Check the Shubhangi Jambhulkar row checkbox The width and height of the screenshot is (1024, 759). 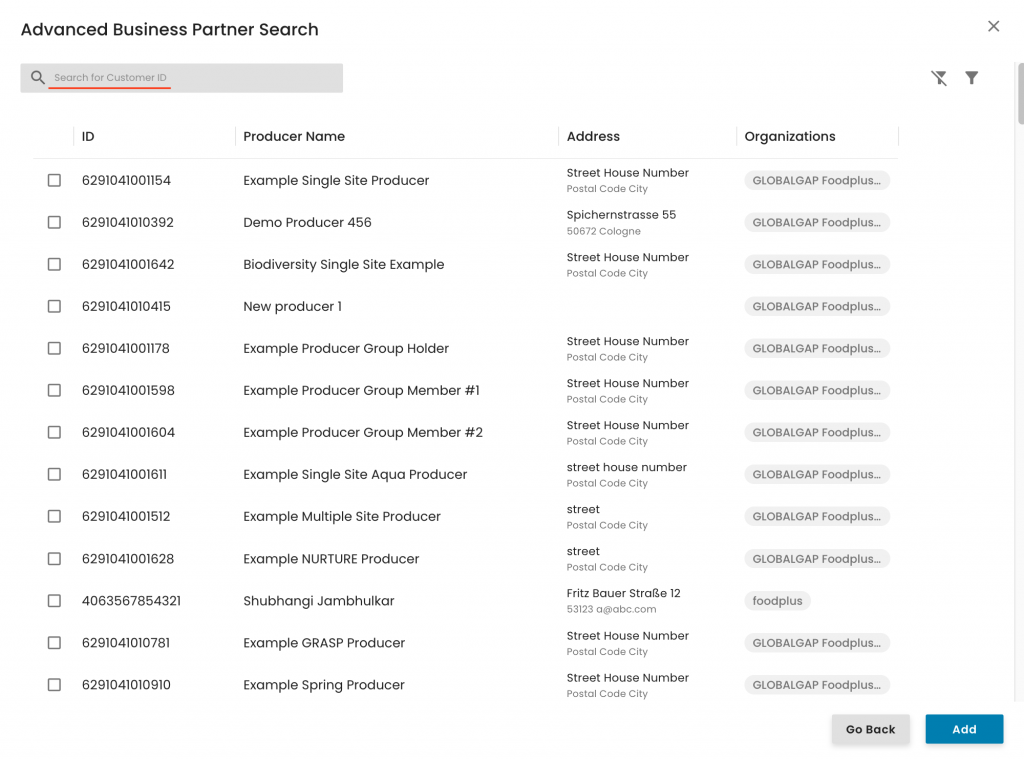point(54,601)
